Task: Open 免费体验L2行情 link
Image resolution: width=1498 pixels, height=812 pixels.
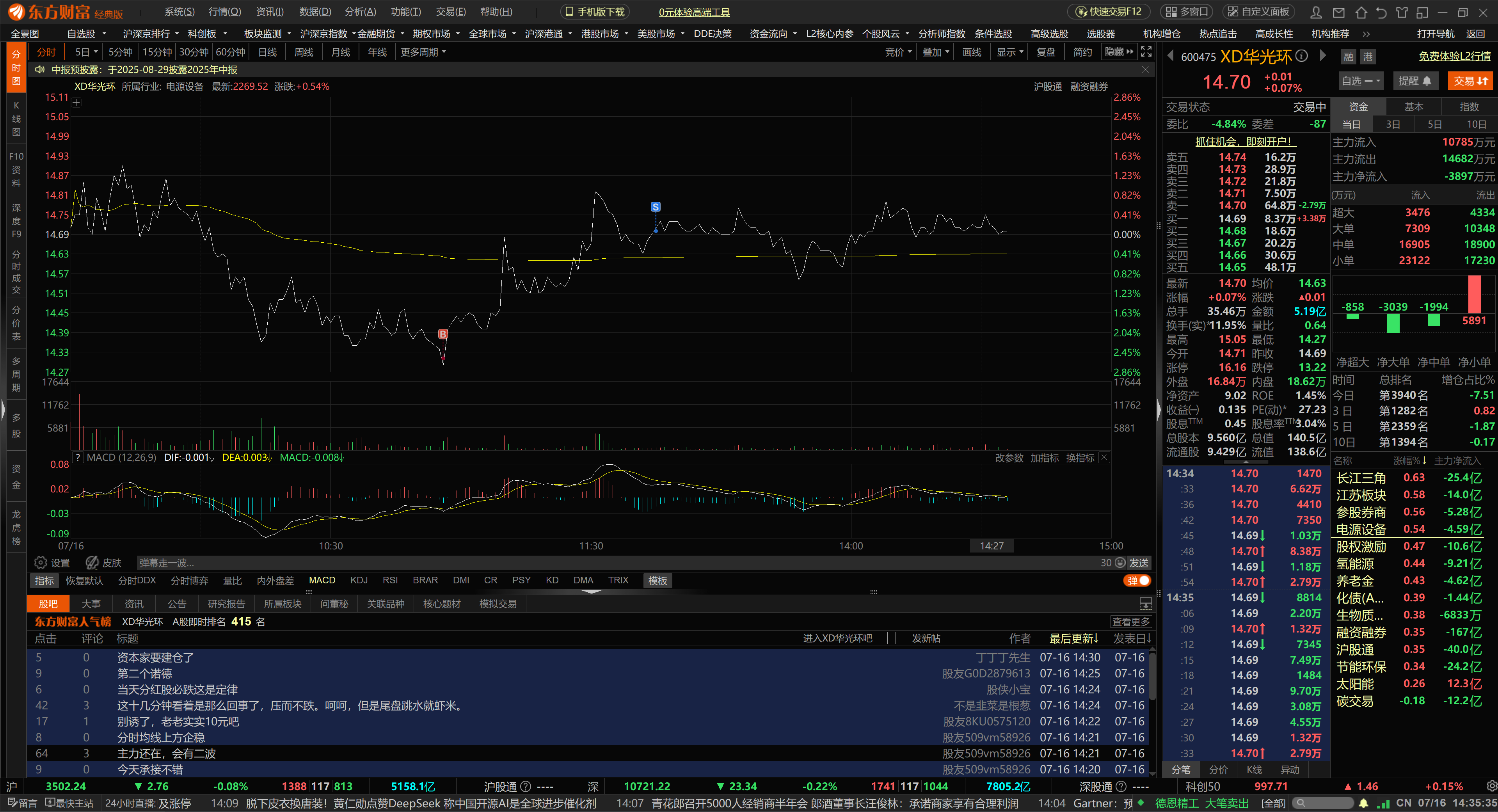Action: (1454, 57)
